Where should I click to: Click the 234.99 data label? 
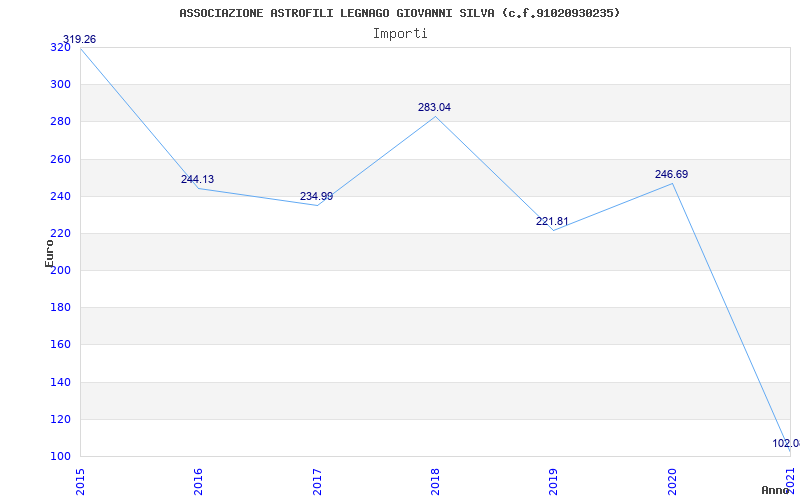click(x=316, y=196)
